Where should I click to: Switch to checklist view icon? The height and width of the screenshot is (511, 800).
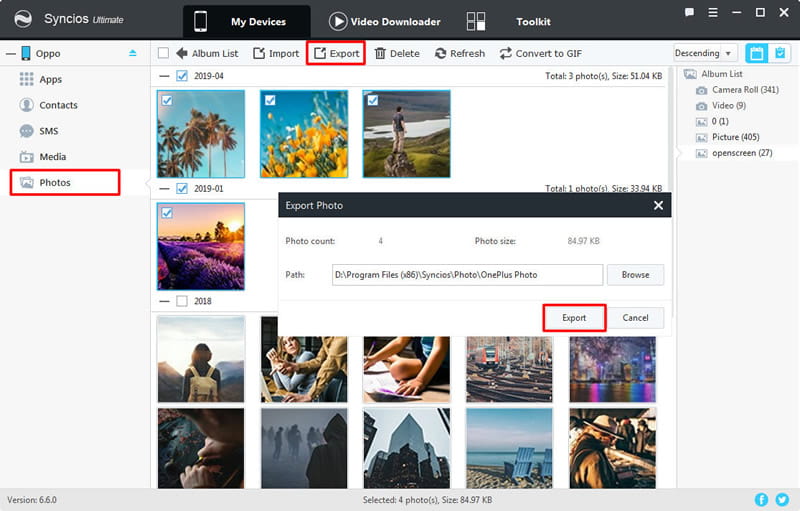pos(780,53)
